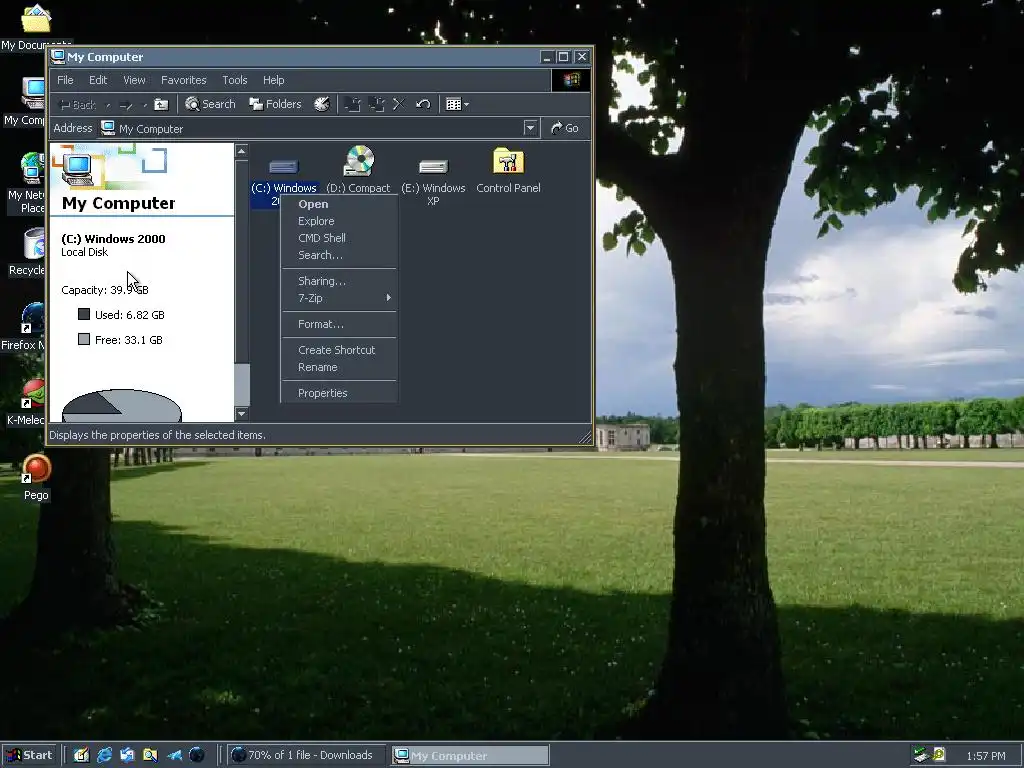Viewport: 1024px width, 768px height.
Task: Select the Control Panel icon
Action: point(508,161)
